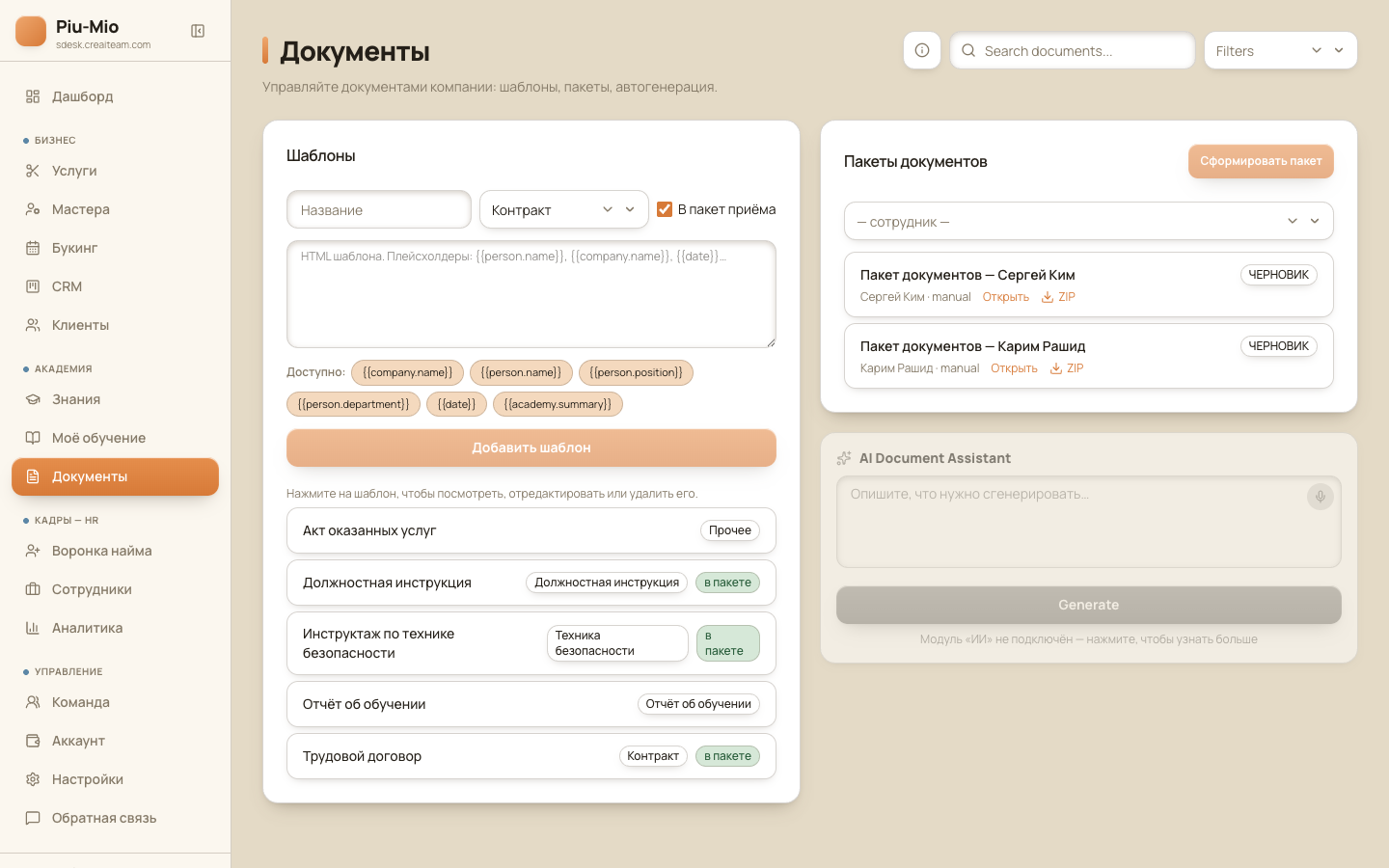Screen dimensions: 1389x868
Task: Click the Документы file icon in sidebar
Action: (33, 476)
